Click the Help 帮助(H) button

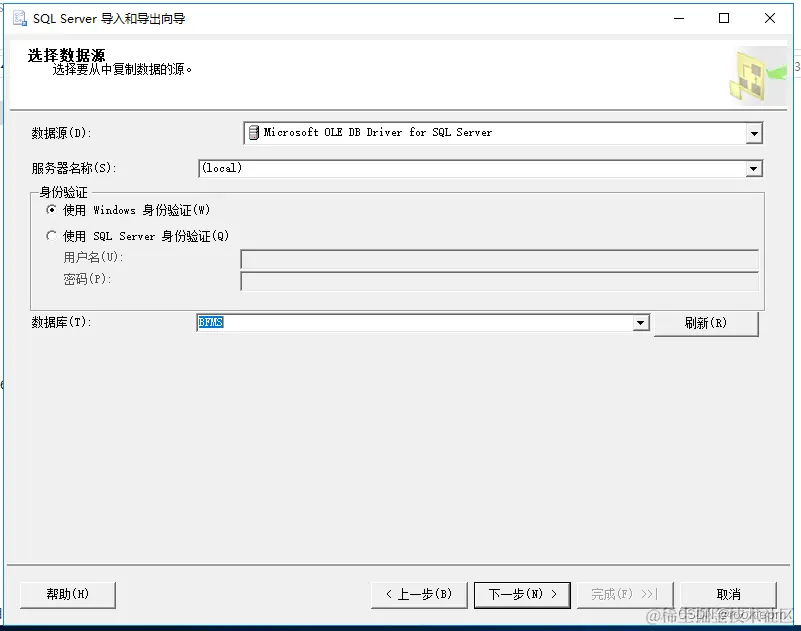[68, 595]
